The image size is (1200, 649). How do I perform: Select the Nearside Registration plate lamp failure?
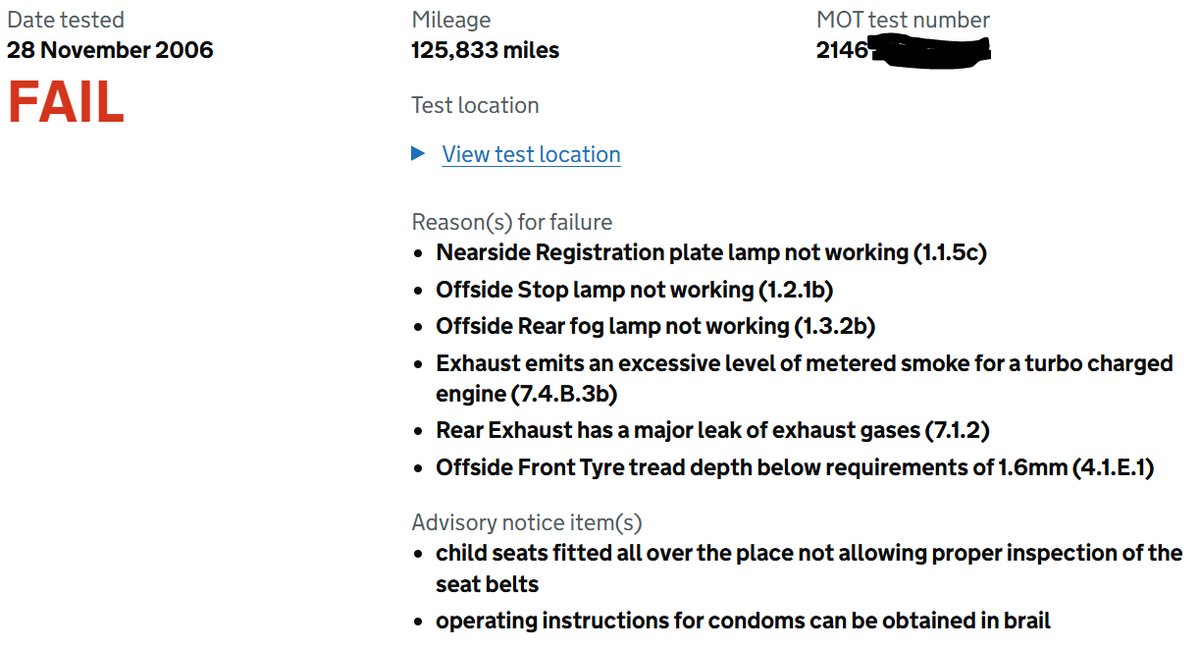[x=711, y=253]
